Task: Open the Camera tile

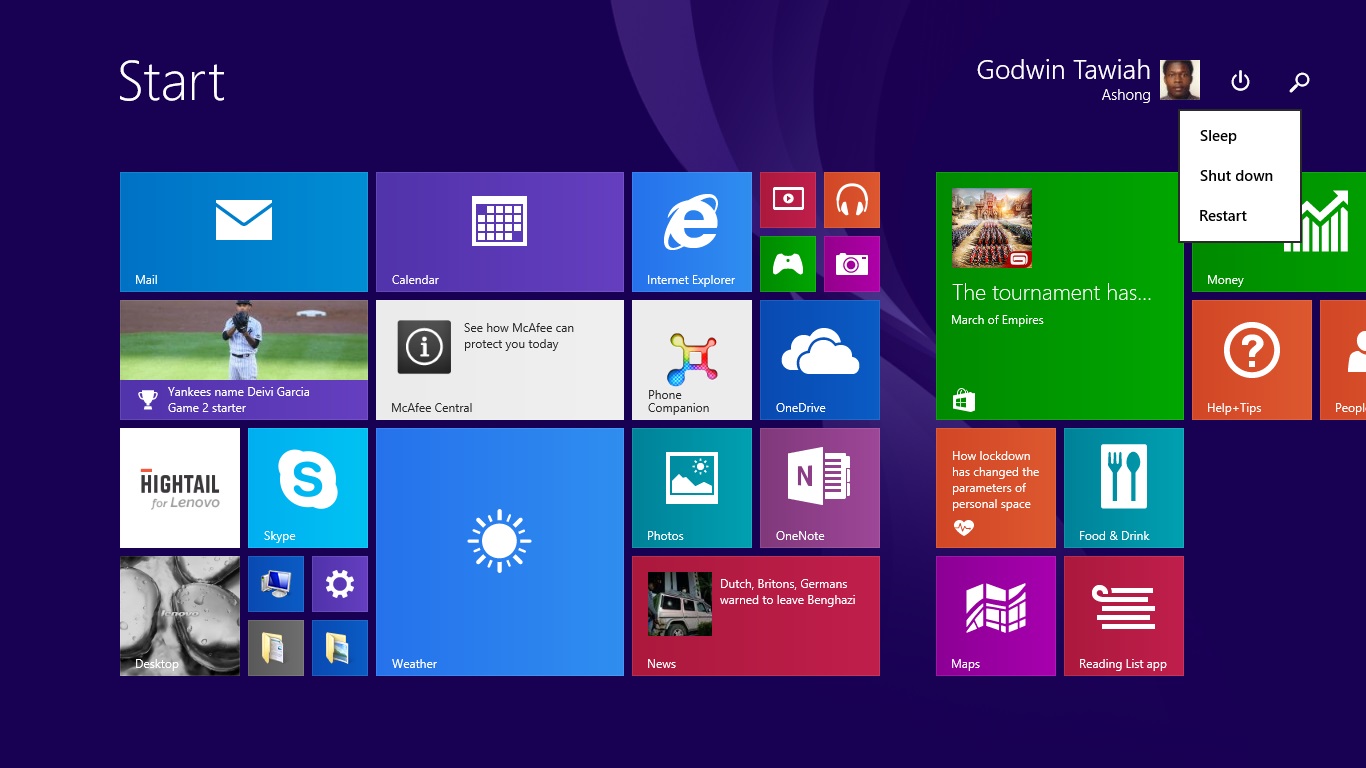Action: tap(852, 264)
